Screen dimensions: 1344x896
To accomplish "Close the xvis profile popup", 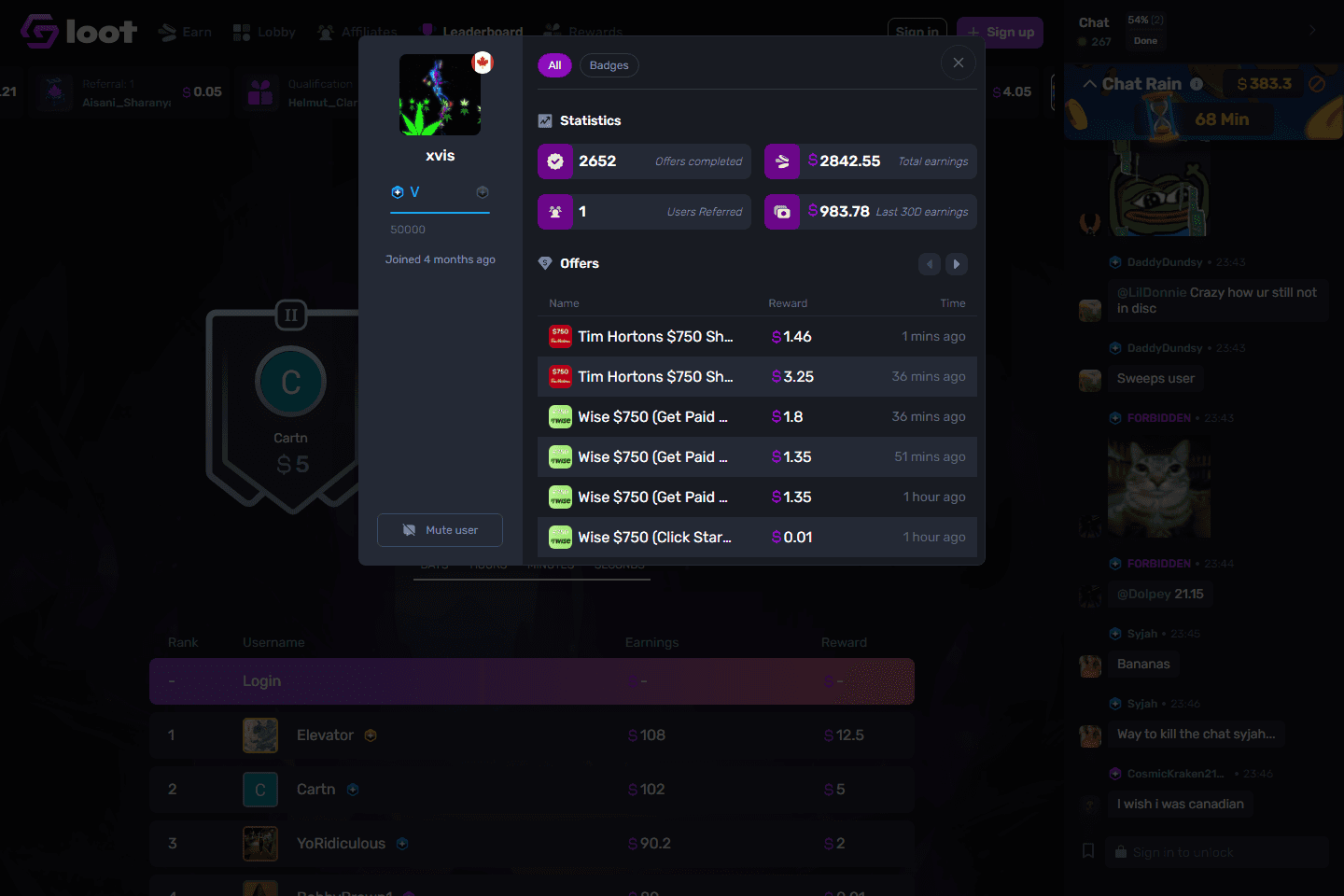I will tap(958, 63).
